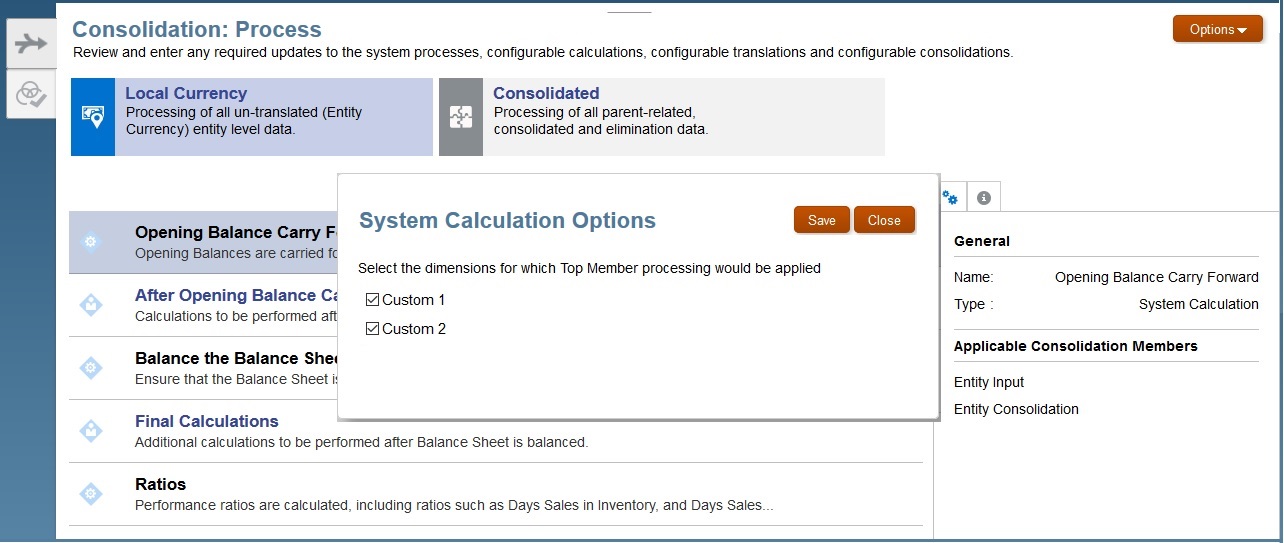Image resolution: width=1284 pixels, height=543 pixels.
Task: Click the After Opening Balance rule icon
Action: point(91,305)
